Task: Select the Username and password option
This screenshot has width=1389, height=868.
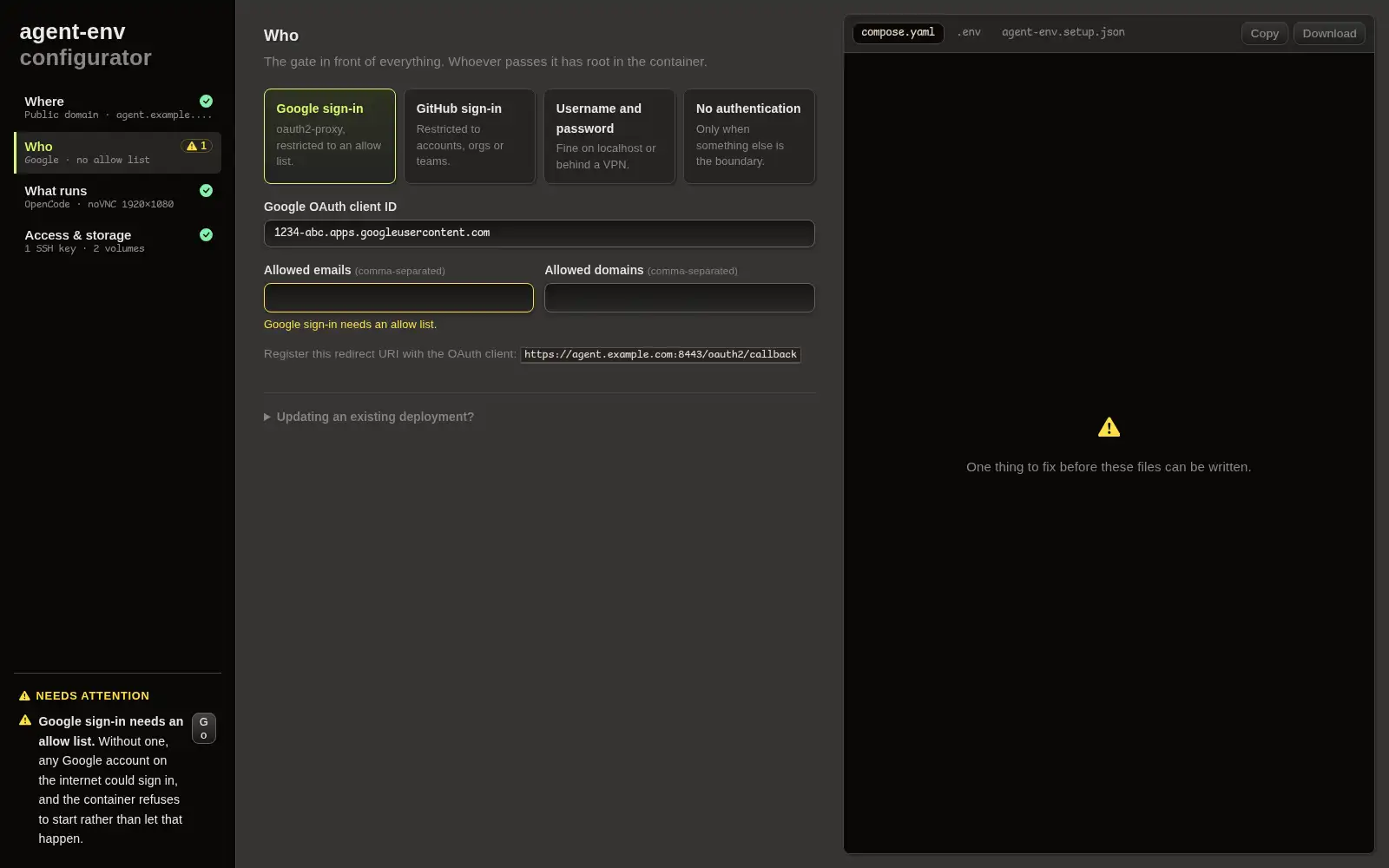Action: (609, 136)
